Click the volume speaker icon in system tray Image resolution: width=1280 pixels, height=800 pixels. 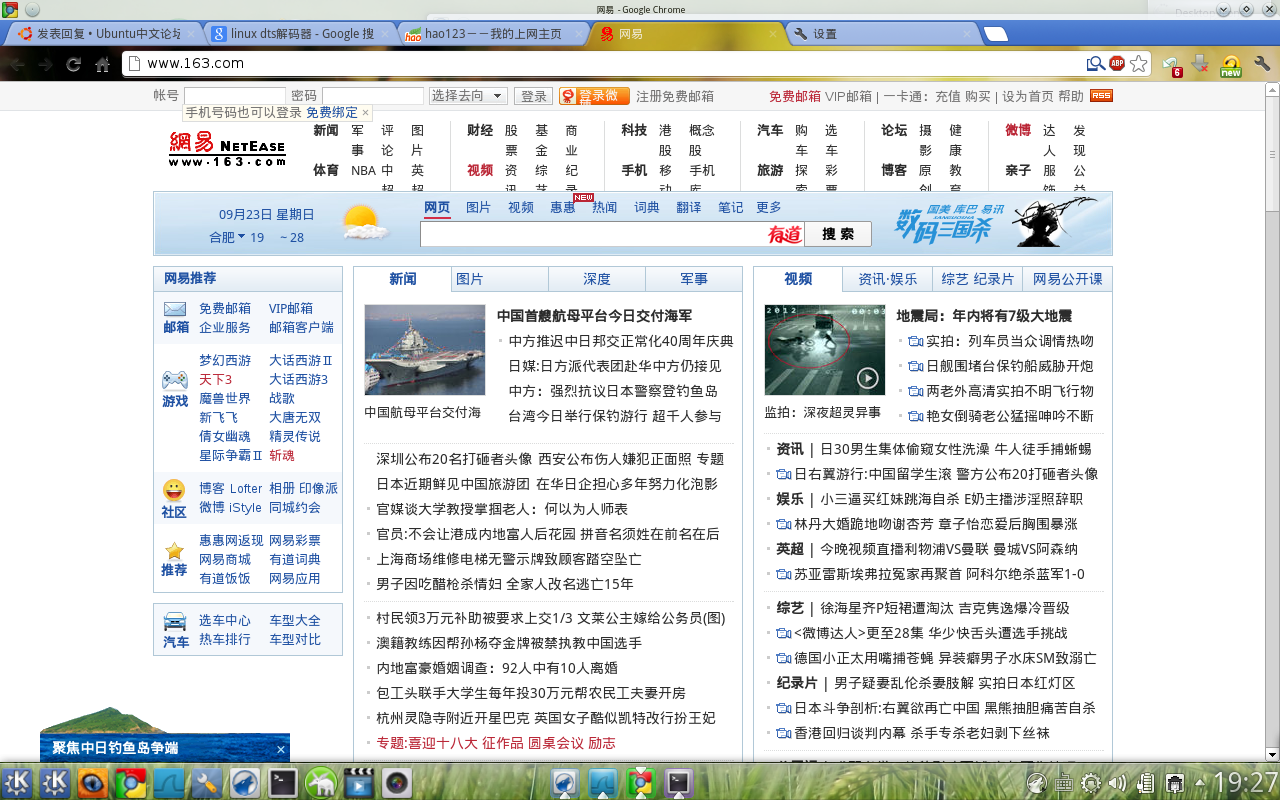[1117, 783]
